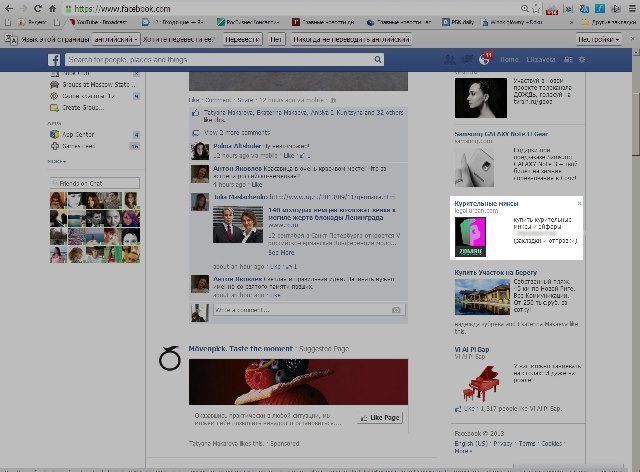Open notifications globe with 11 badge
The image size is (640, 472).
(x=485, y=59)
